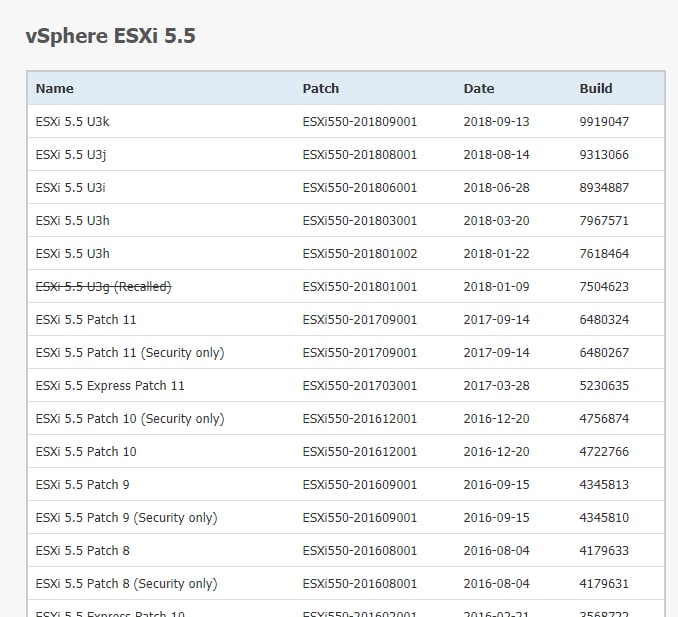Select the ESXi 5.5 U3j name cell
The width and height of the screenshot is (678, 617).
tap(71, 155)
